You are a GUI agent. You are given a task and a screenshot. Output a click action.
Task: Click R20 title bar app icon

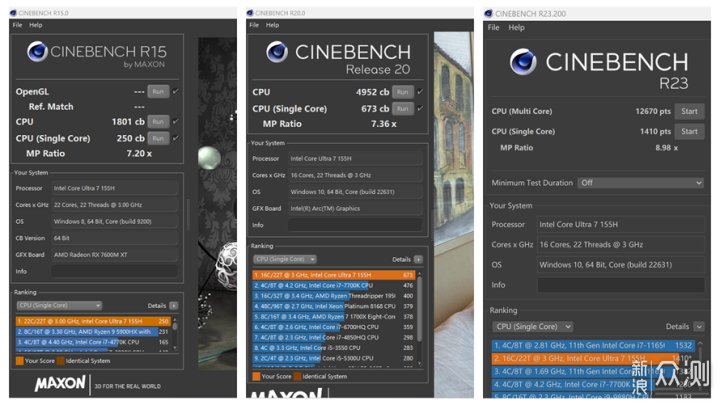(250, 13)
